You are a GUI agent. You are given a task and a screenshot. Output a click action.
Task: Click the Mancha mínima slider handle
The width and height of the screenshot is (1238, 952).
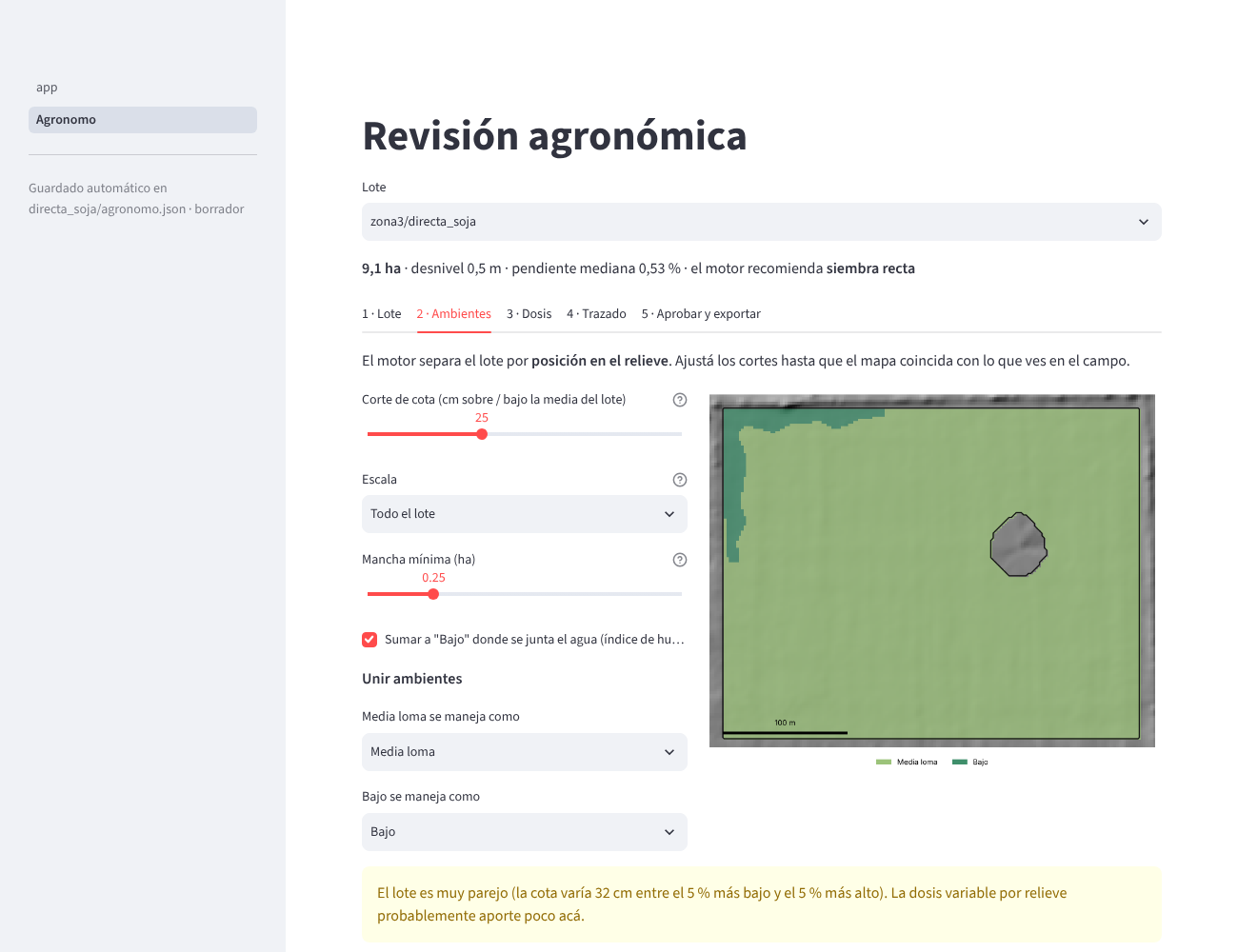(x=433, y=594)
